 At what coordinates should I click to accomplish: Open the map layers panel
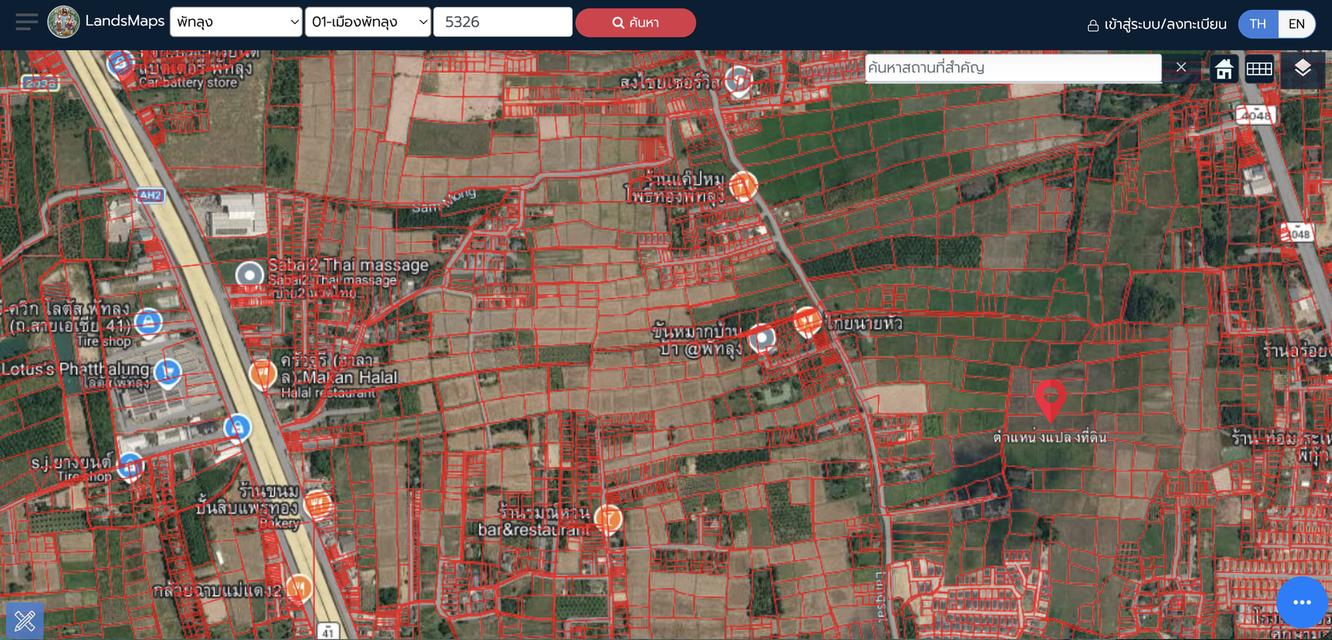click(1302, 69)
